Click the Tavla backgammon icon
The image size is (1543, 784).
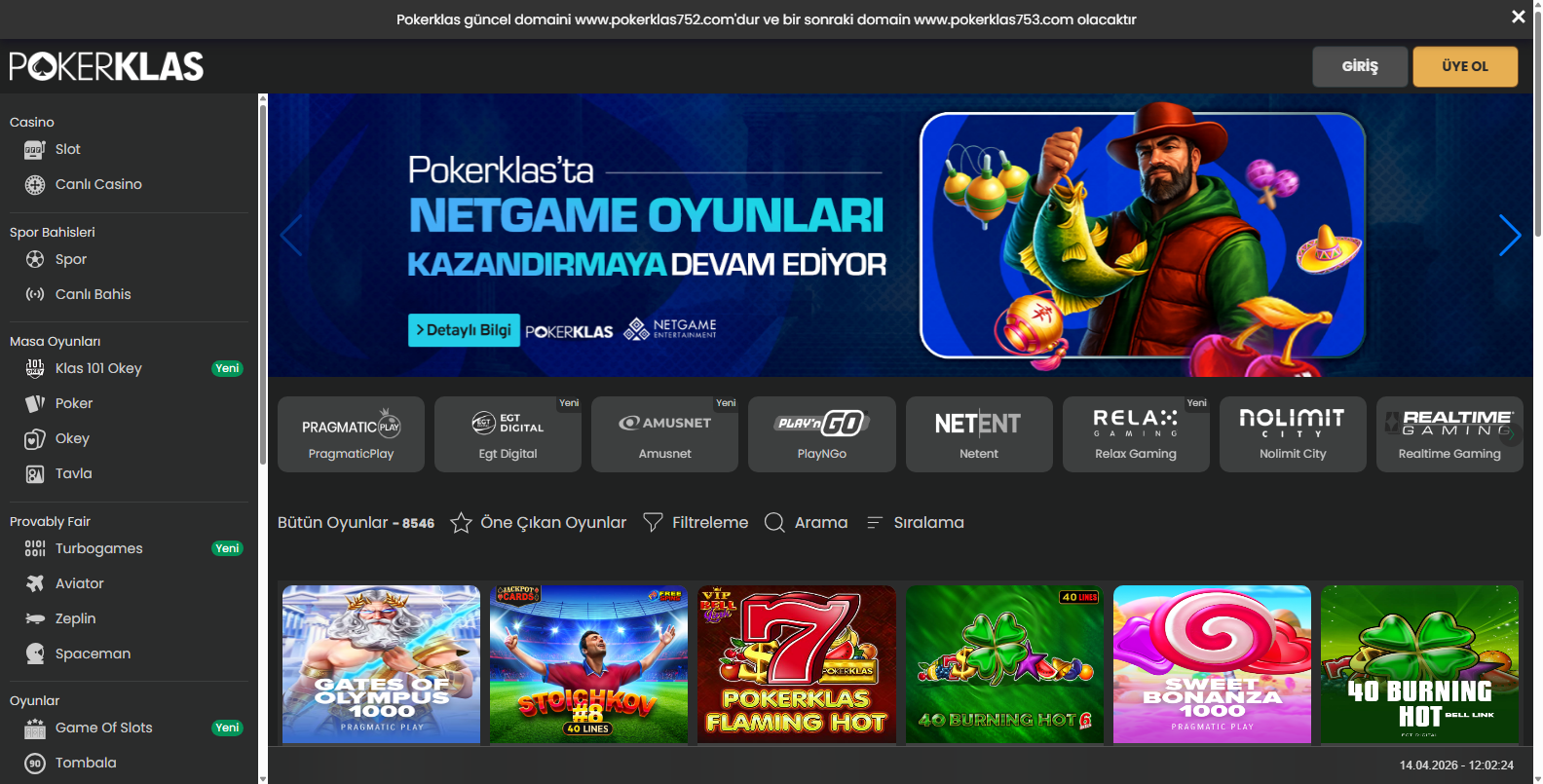coord(35,474)
